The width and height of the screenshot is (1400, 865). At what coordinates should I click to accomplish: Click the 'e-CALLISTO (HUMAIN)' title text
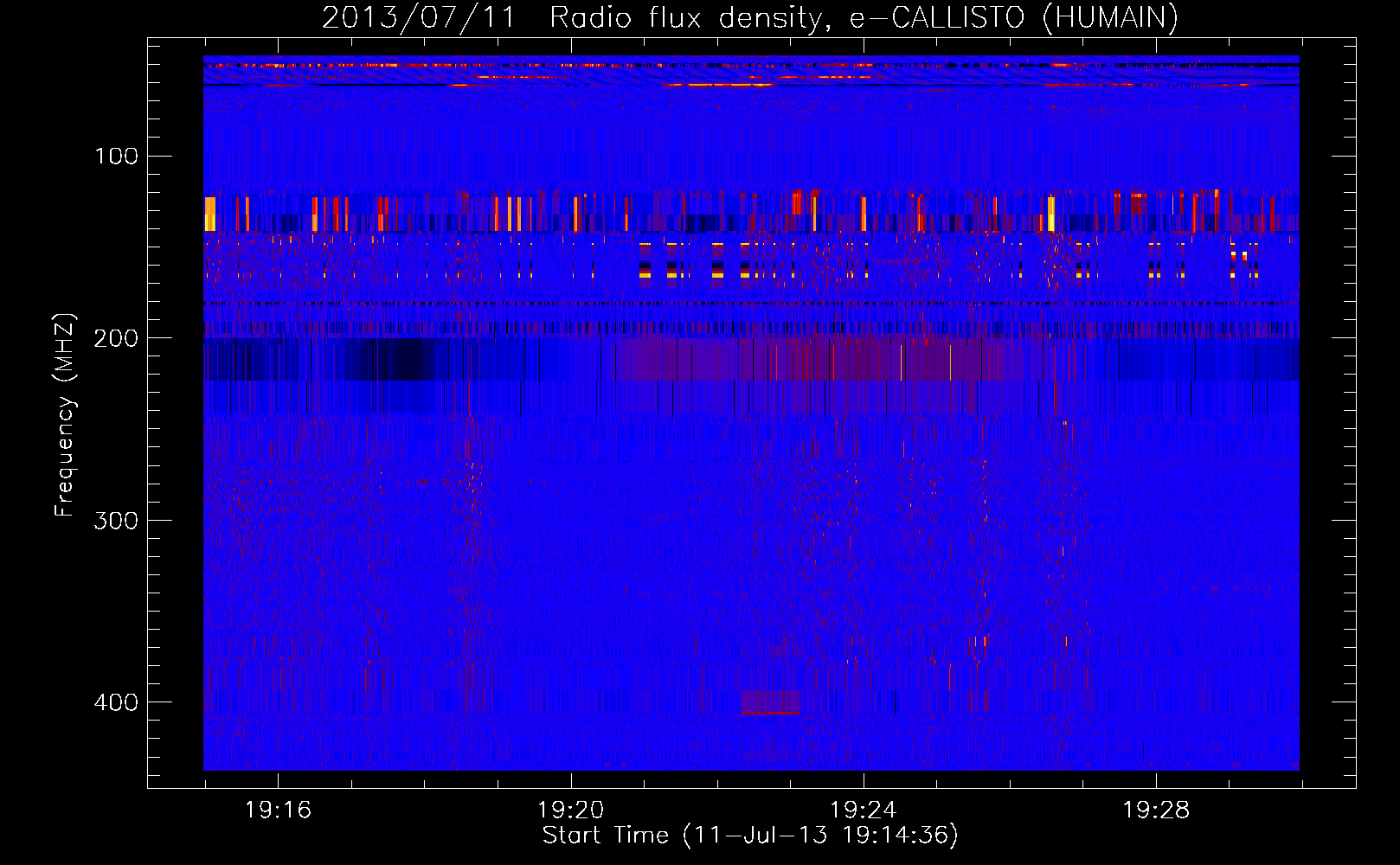1014,17
